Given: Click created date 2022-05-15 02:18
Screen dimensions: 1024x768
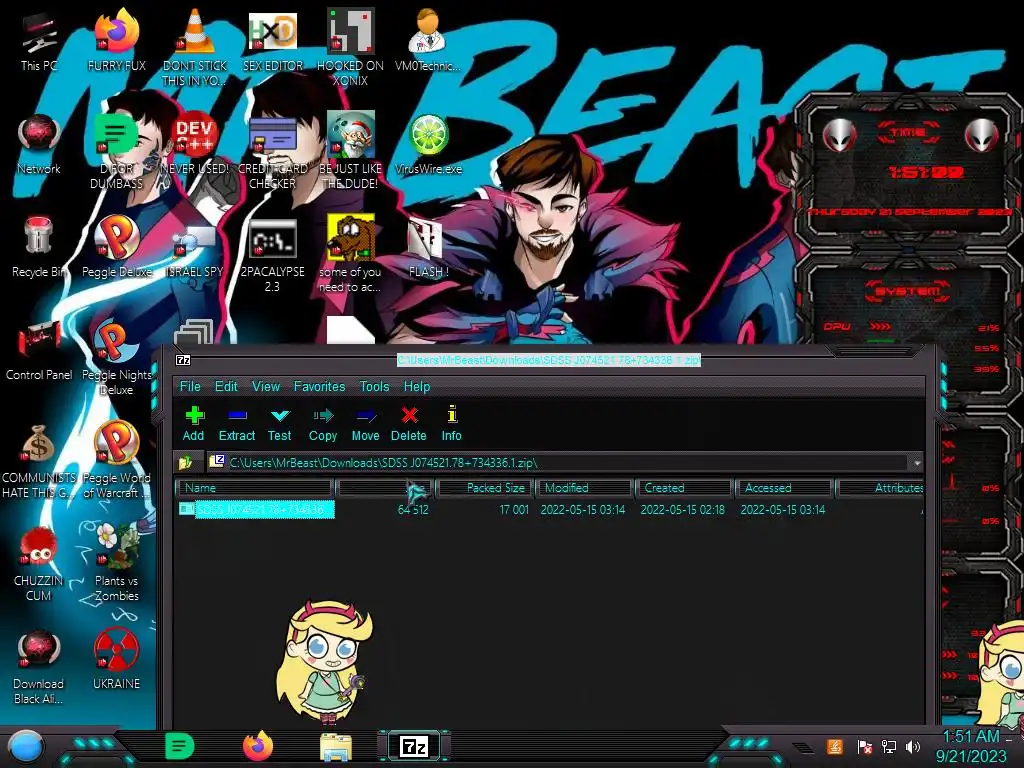Looking at the screenshot, I should tap(682, 510).
